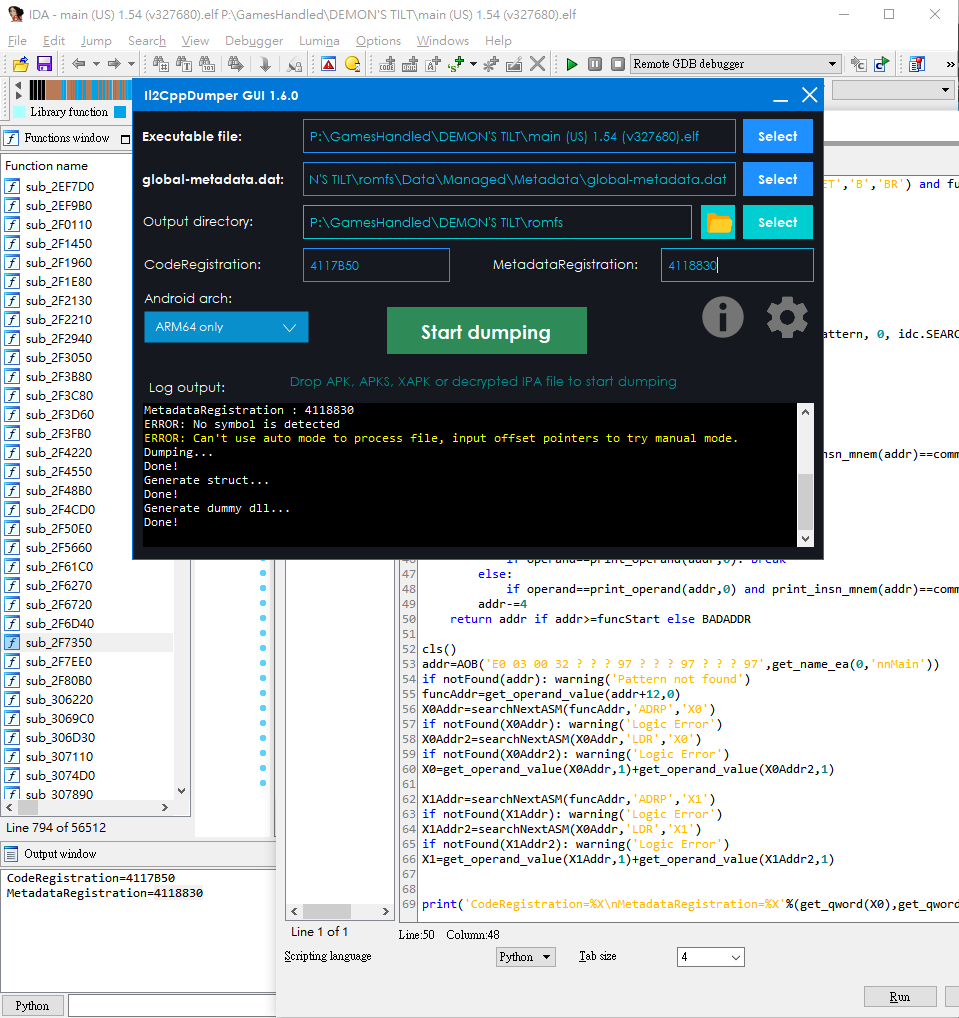Open the Remote GDB debugger dropdown
This screenshot has width=959, height=1018.
(735, 64)
